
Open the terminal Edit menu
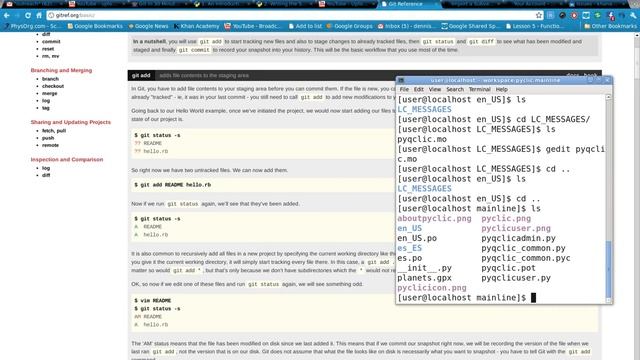(419, 89)
